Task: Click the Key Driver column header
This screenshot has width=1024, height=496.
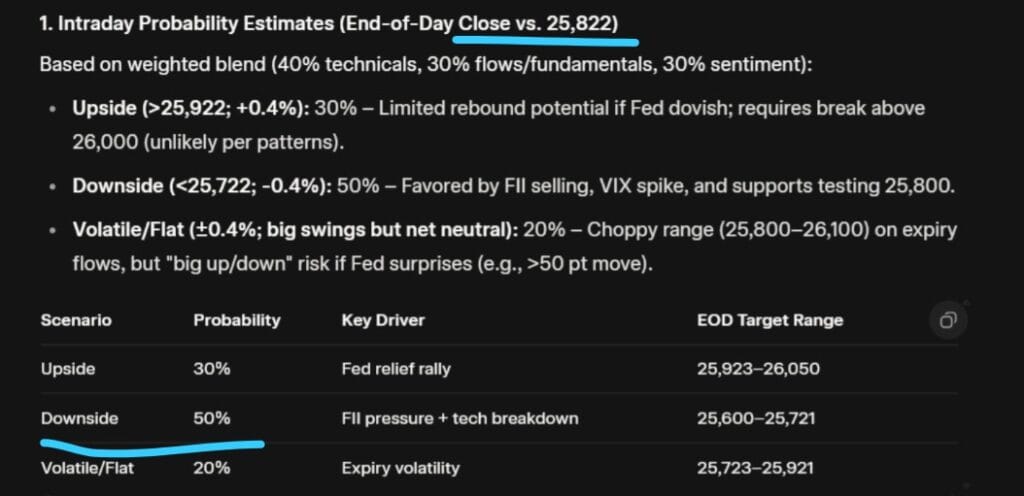Action: point(383,321)
